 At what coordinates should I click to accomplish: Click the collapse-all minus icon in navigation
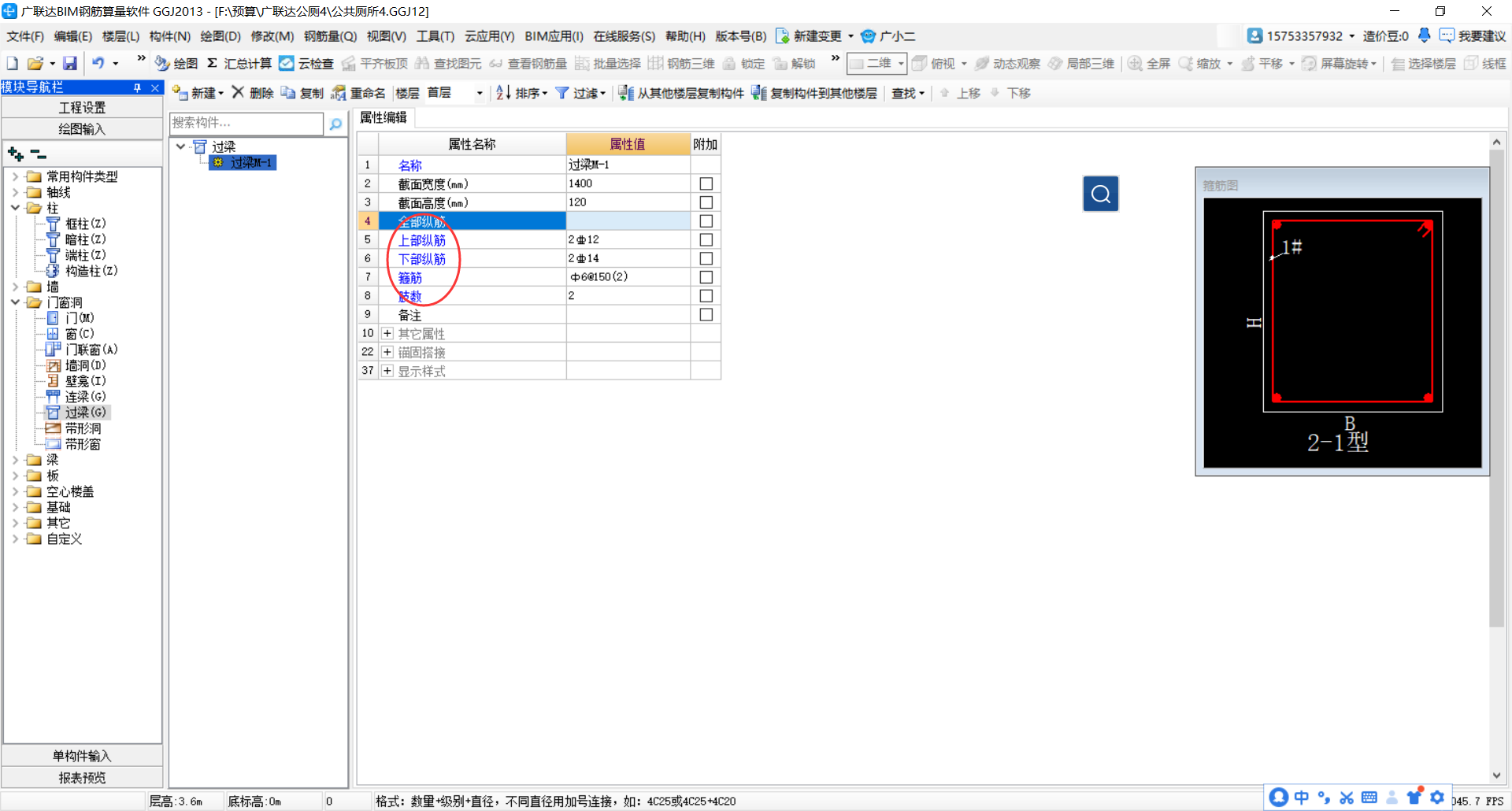coord(39,154)
